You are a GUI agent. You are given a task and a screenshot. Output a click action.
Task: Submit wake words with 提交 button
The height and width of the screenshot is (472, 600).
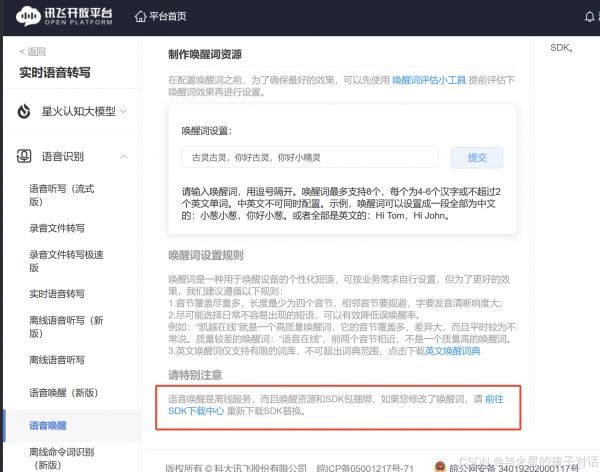tap(477, 157)
